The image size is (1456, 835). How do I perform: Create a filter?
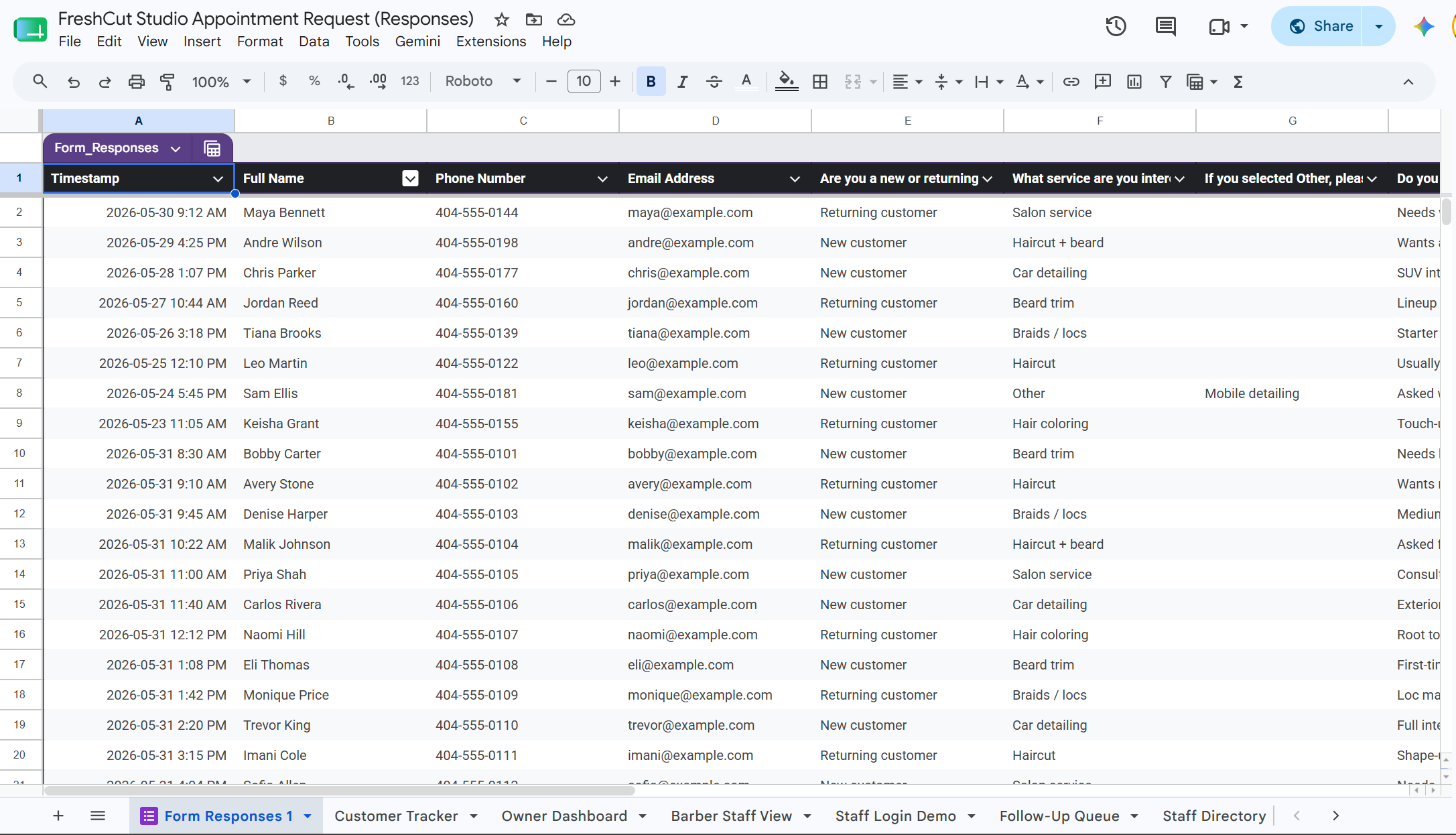(x=1166, y=82)
